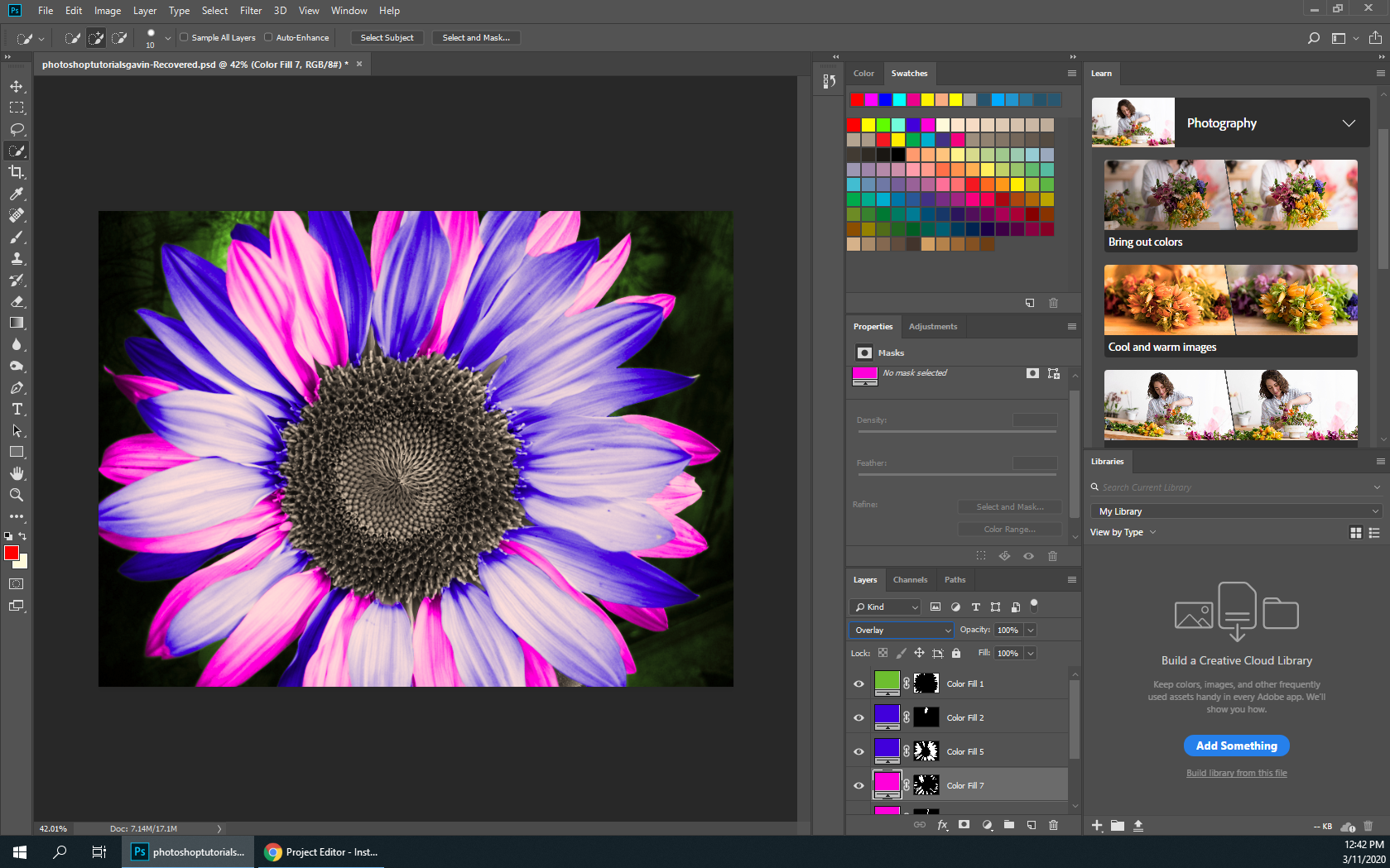Screen dimensions: 1390x868
Task: Hide the Color Fill 2 layer
Action: tap(859, 717)
